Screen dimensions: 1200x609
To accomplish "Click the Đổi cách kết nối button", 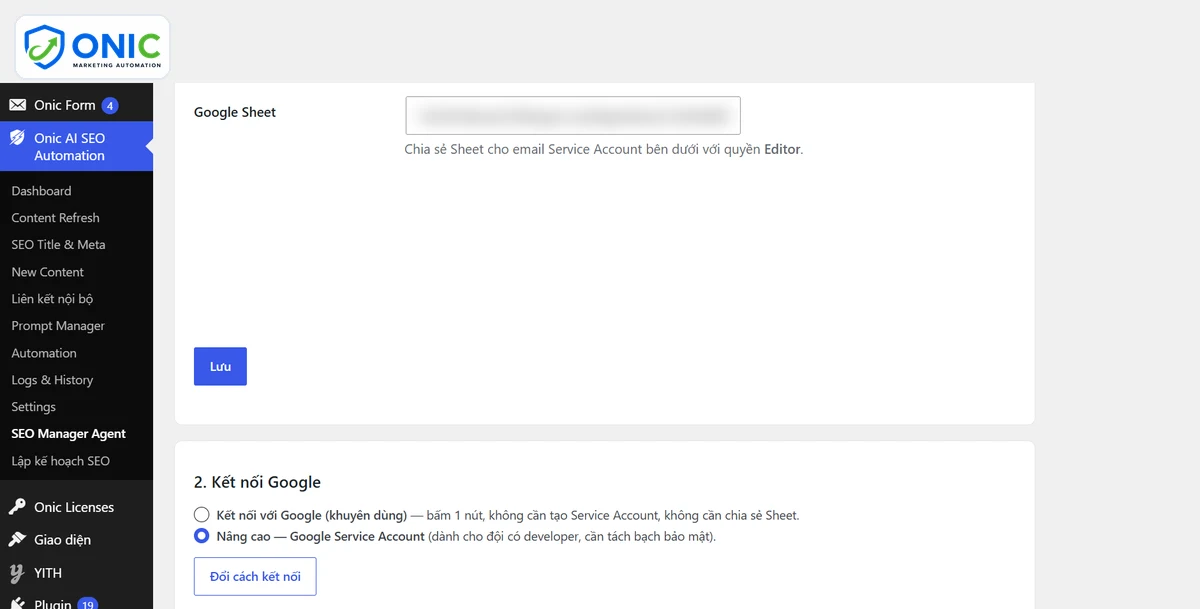I will click(x=255, y=577).
